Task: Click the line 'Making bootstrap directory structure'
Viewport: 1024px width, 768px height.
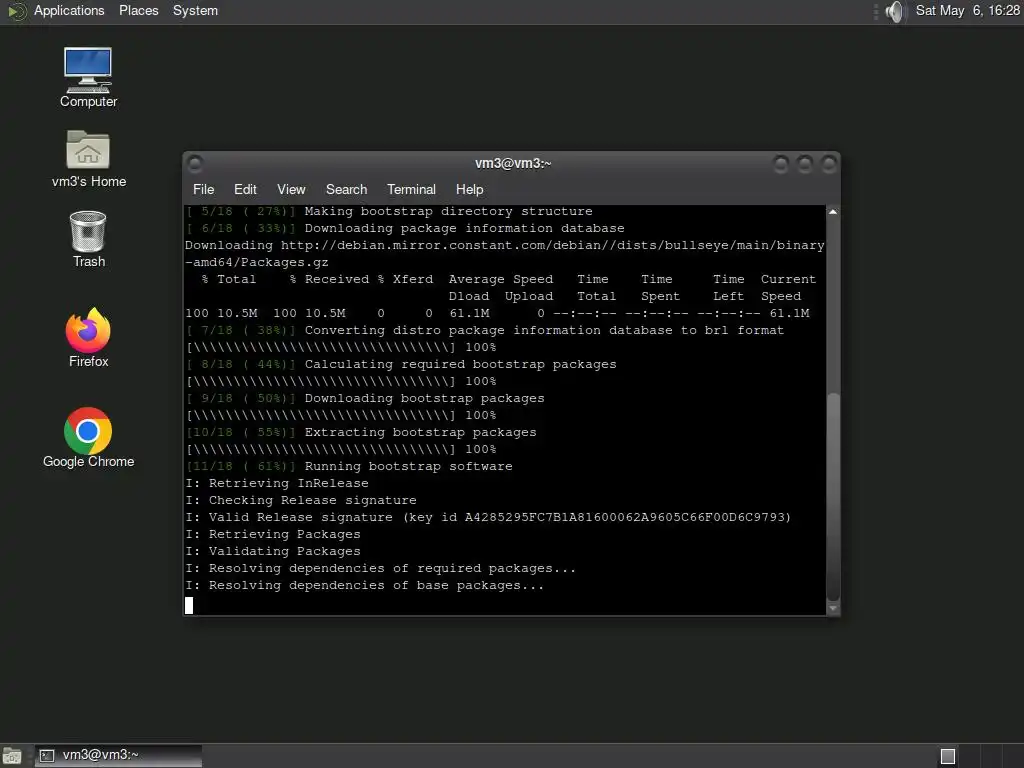Action: point(448,212)
